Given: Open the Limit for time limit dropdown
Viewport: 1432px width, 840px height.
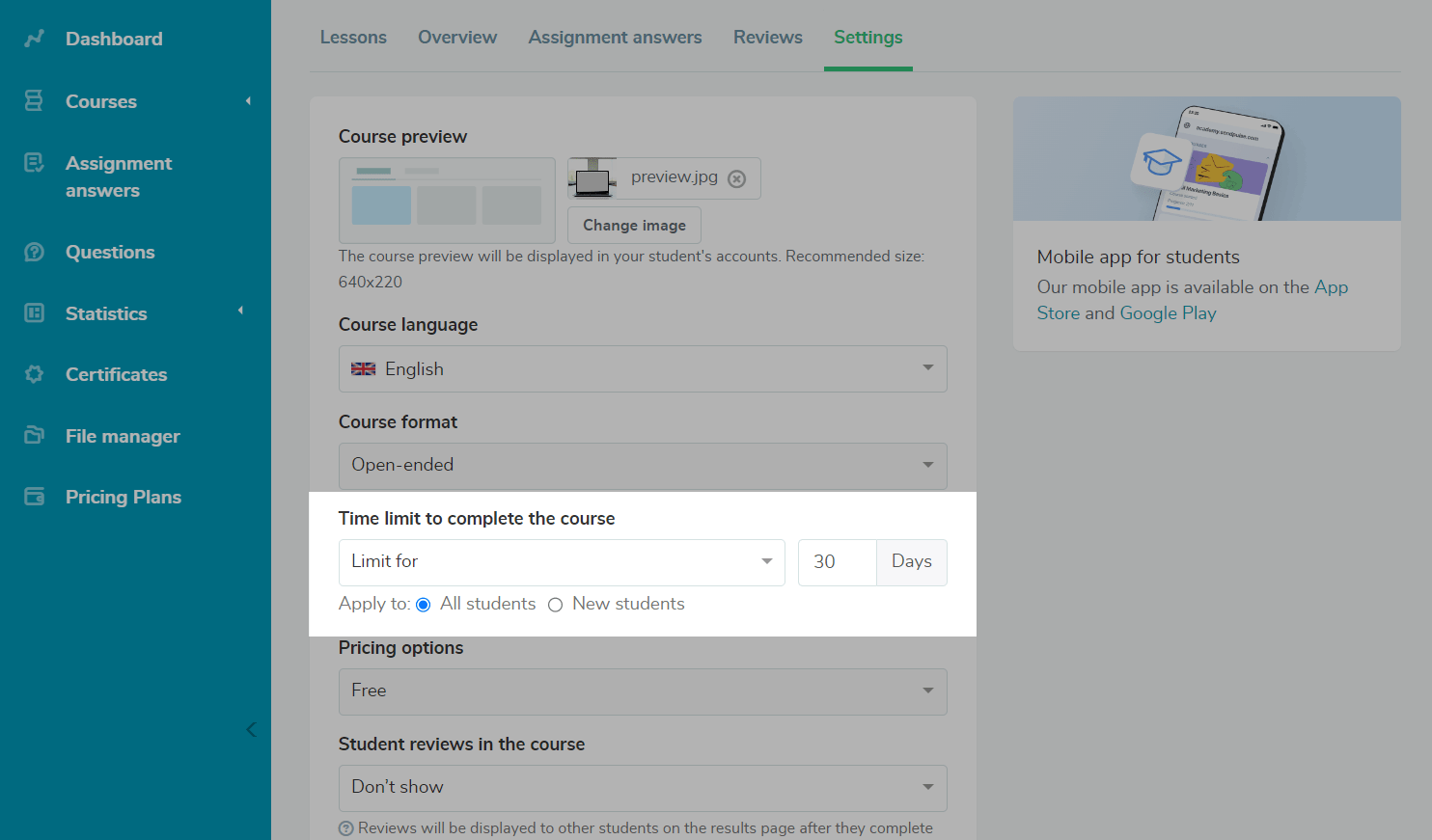Looking at the screenshot, I should point(562,561).
